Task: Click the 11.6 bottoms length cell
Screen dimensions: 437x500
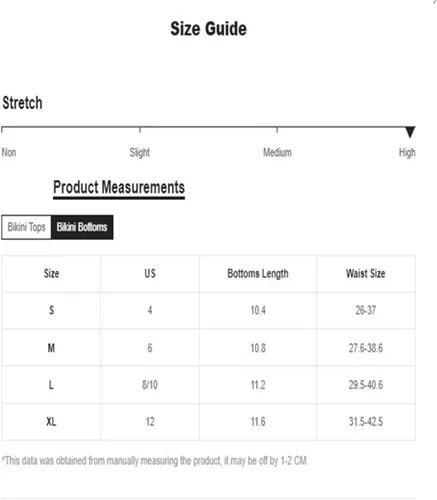Action: click(258, 422)
